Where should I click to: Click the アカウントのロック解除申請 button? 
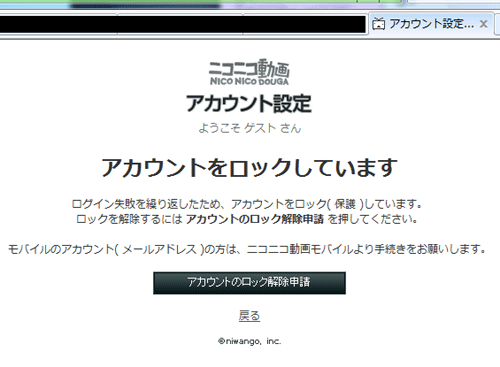(x=249, y=283)
